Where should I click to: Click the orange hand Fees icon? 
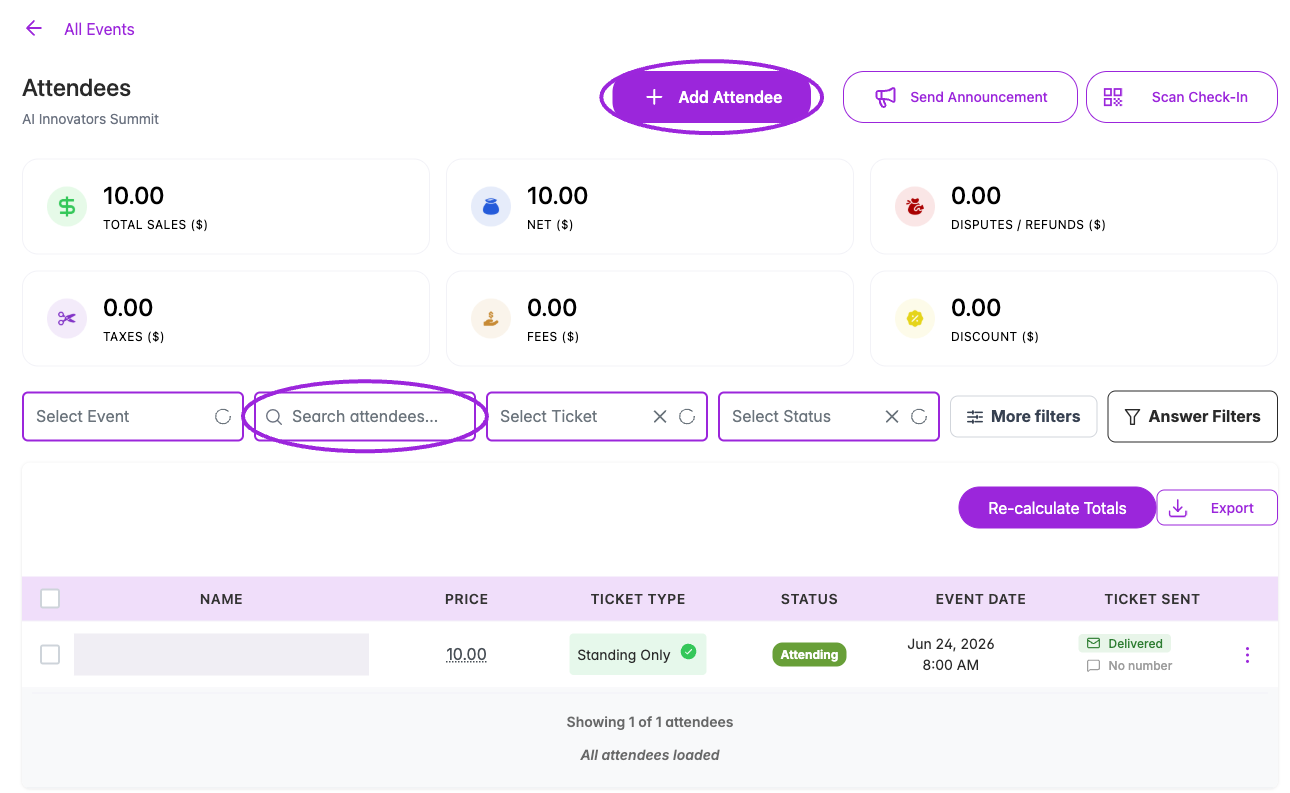[491, 319]
